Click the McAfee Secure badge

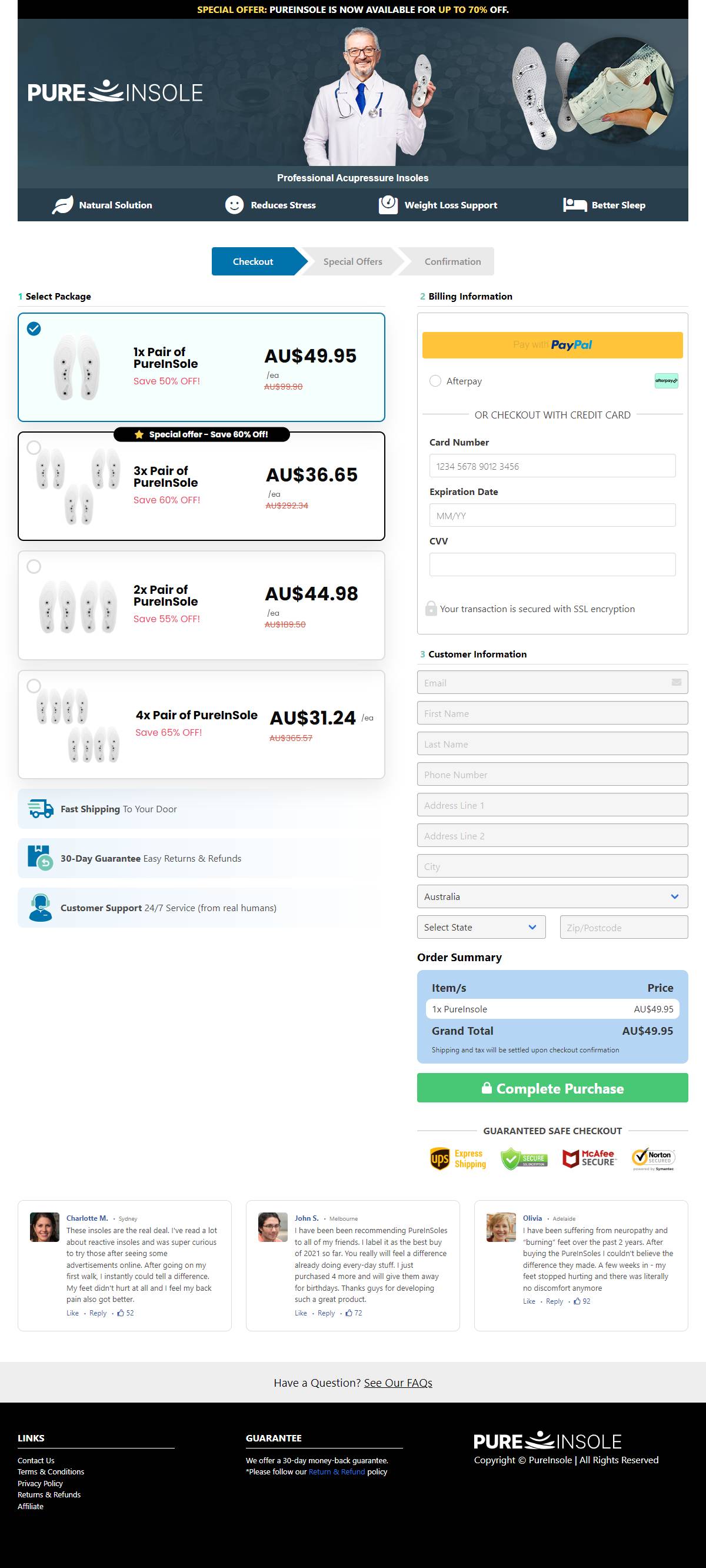(x=589, y=1158)
